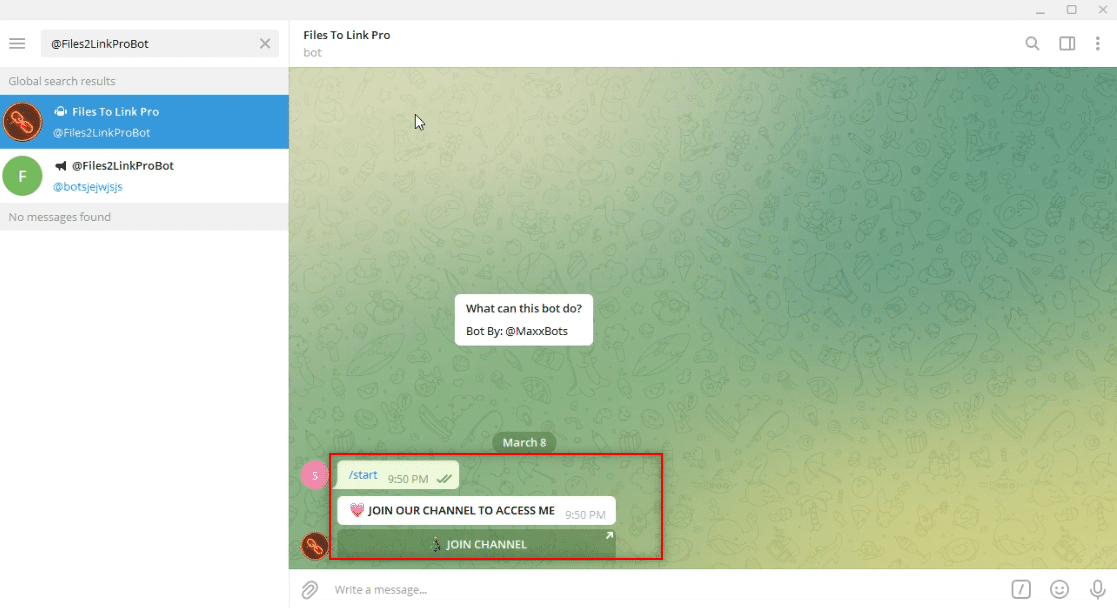This screenshot has width=1117, height=608.
Task: Select Files To Link Pro search result
Action: coord(144,121)
